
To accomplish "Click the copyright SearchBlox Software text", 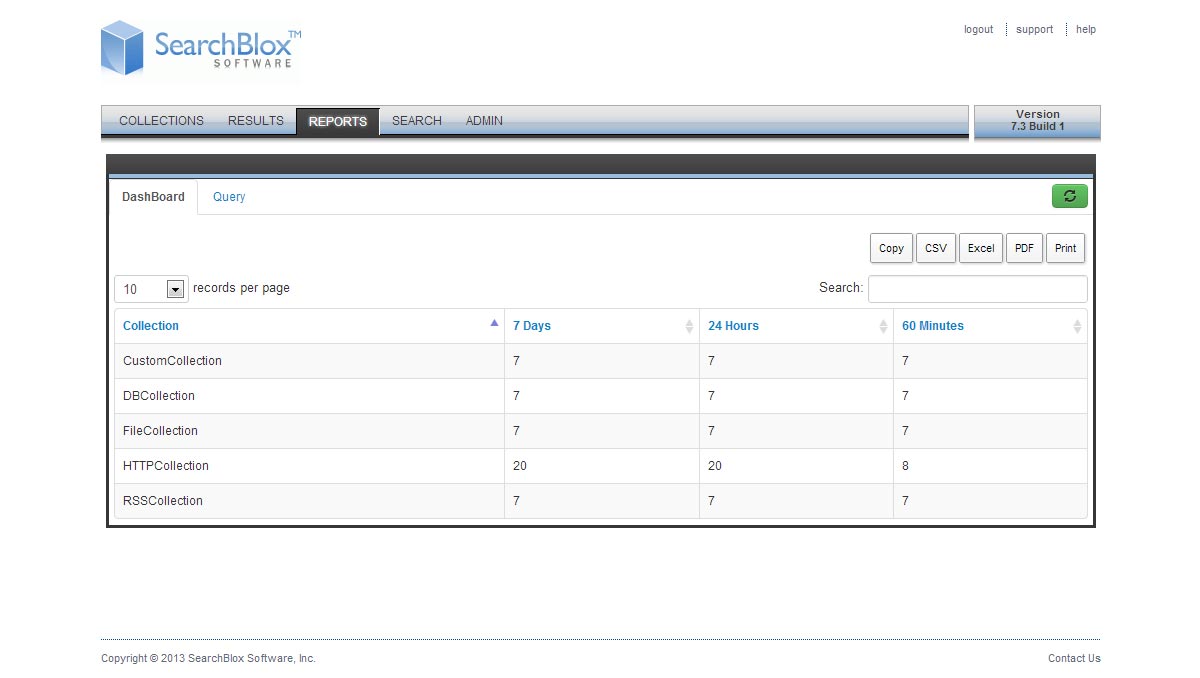I will click(x=208, y=658).
